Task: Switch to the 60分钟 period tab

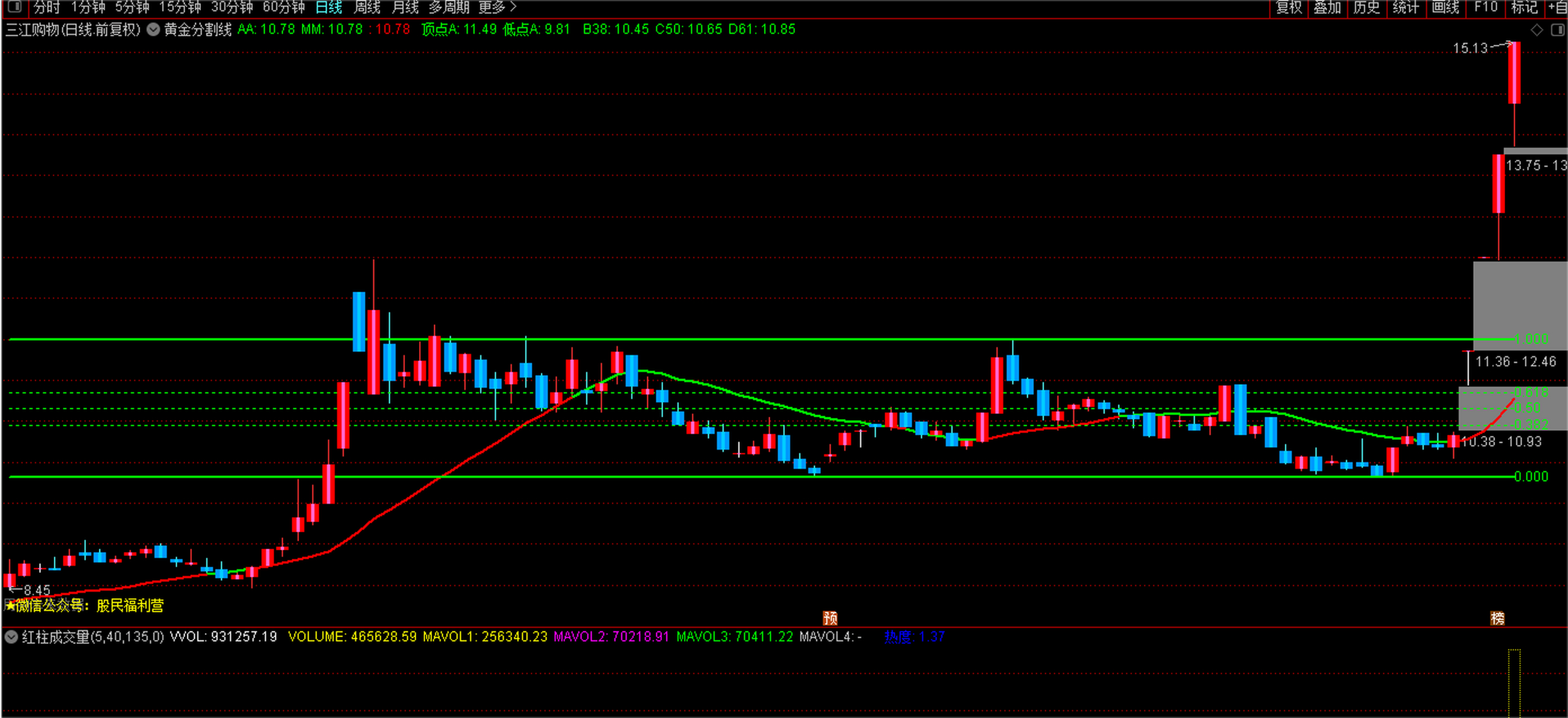Action: pyautogui.click(x=284, y=7)
